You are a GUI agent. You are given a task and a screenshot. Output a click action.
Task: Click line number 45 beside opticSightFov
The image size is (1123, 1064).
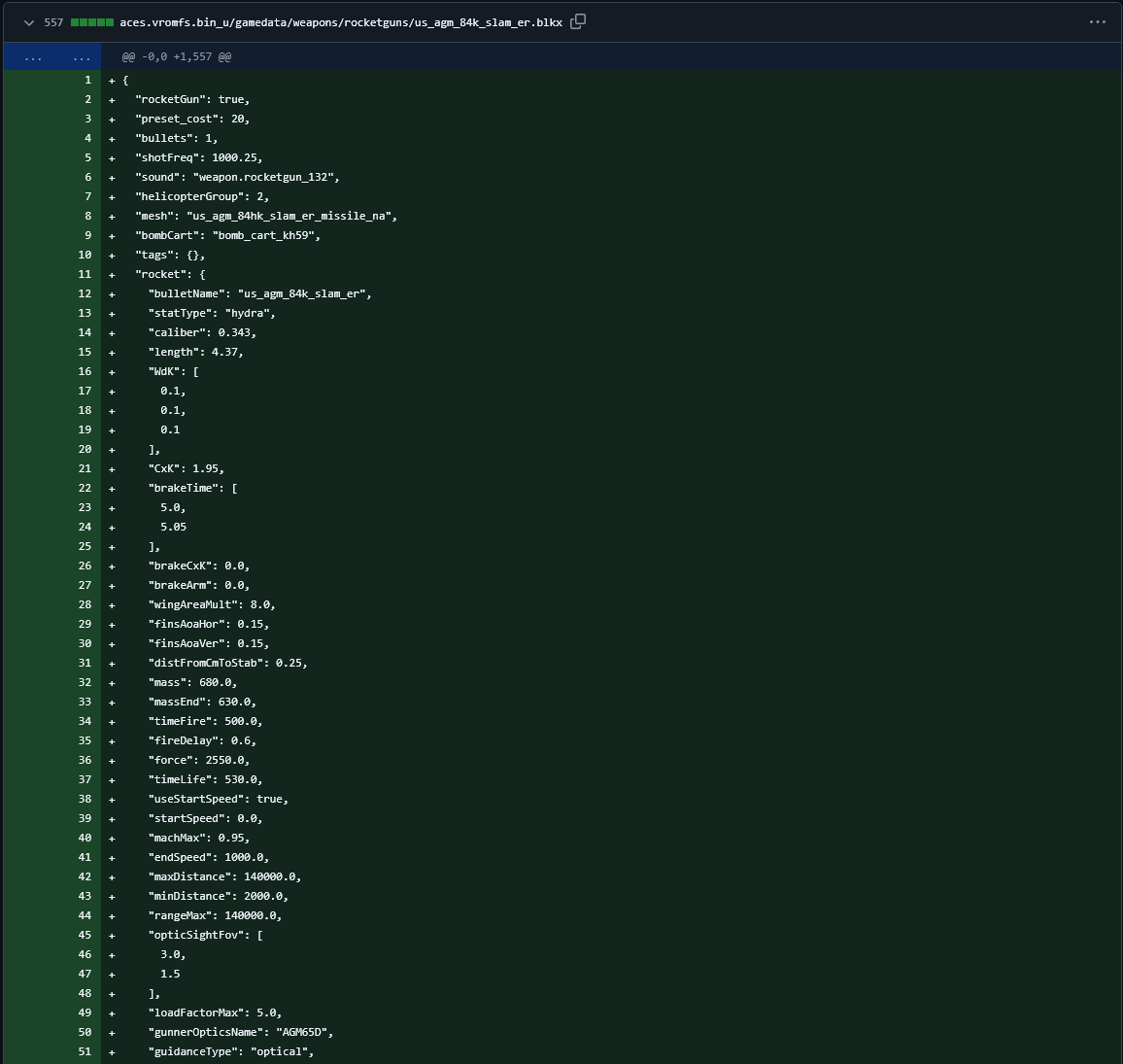click(x=85, y=936)
